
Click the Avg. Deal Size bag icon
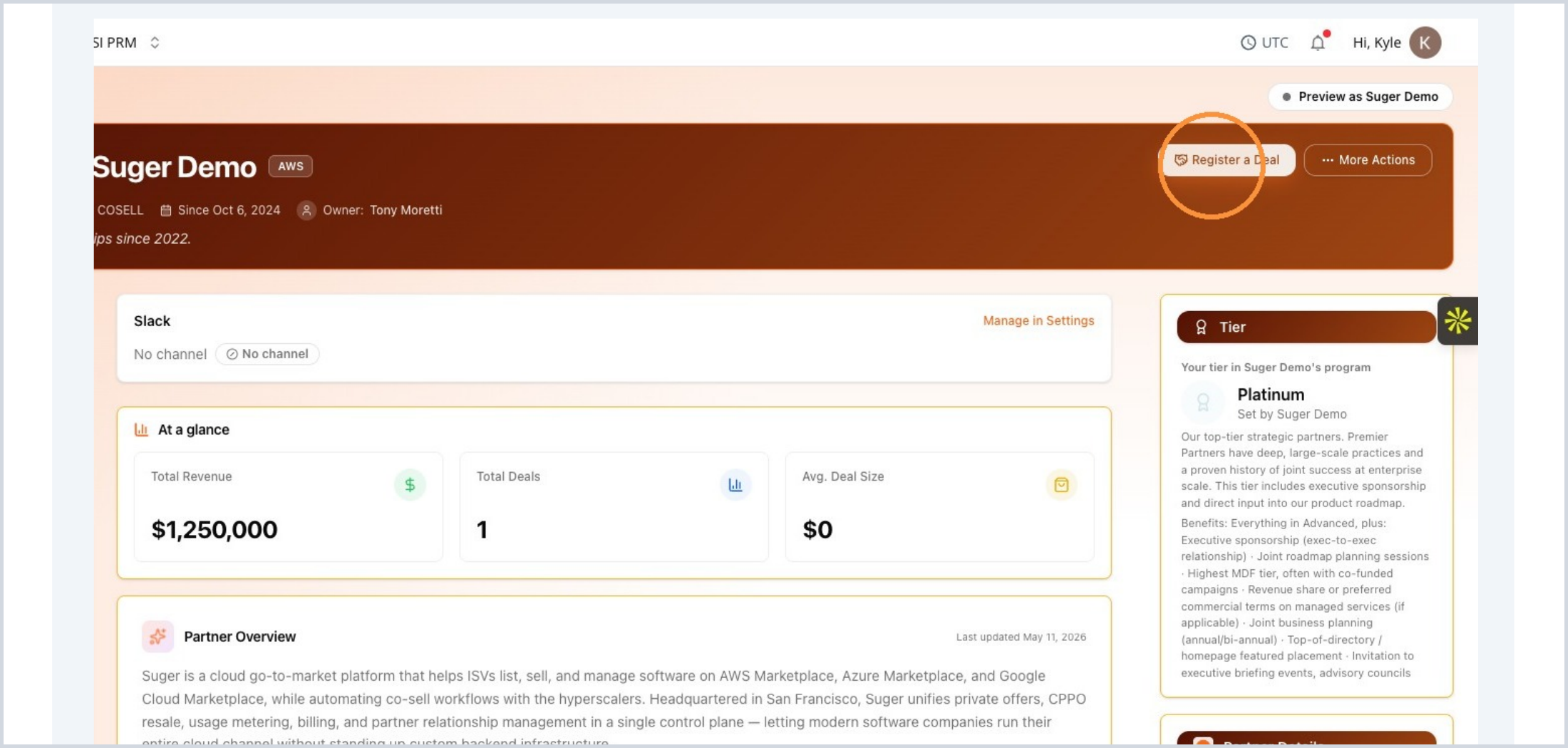pos(1061,485)
